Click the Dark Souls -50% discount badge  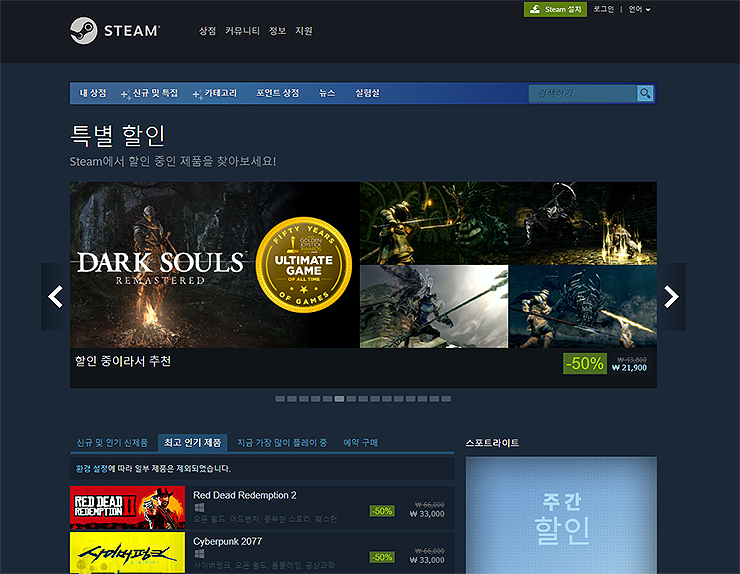tap(585, 363)
